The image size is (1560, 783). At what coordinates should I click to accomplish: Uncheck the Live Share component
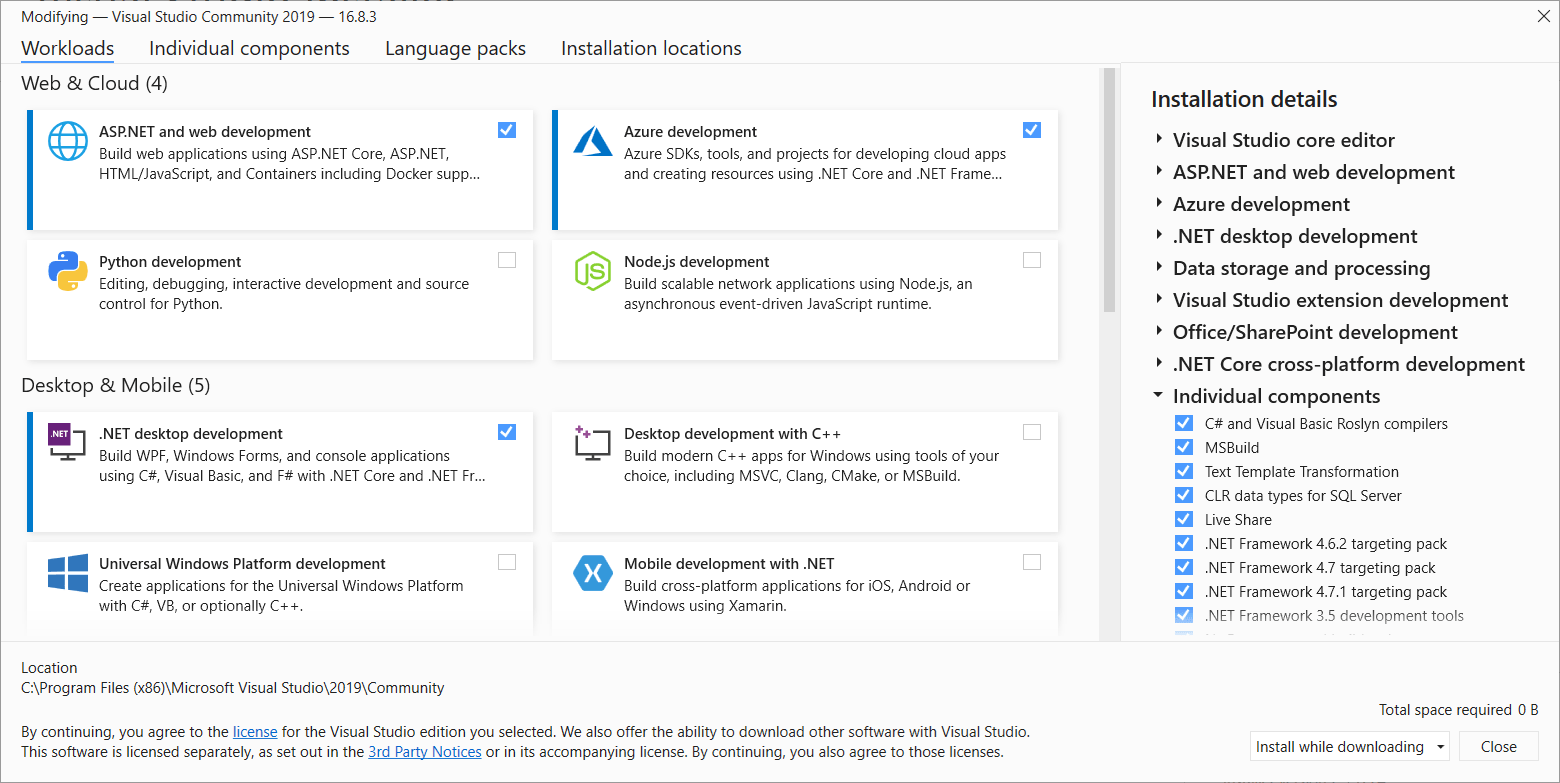click(x=1184, y=520)
